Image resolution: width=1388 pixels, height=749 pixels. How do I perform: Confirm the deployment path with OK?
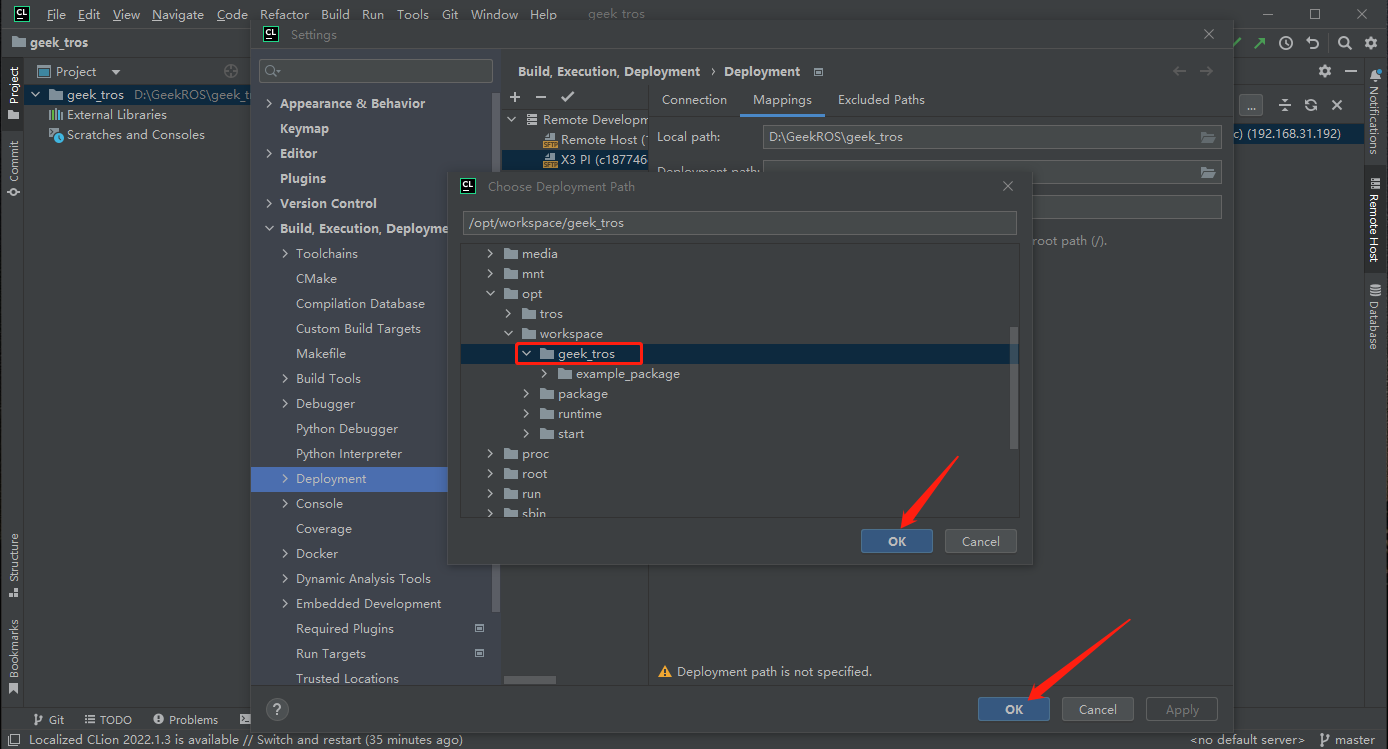click(x=897, y=541)
